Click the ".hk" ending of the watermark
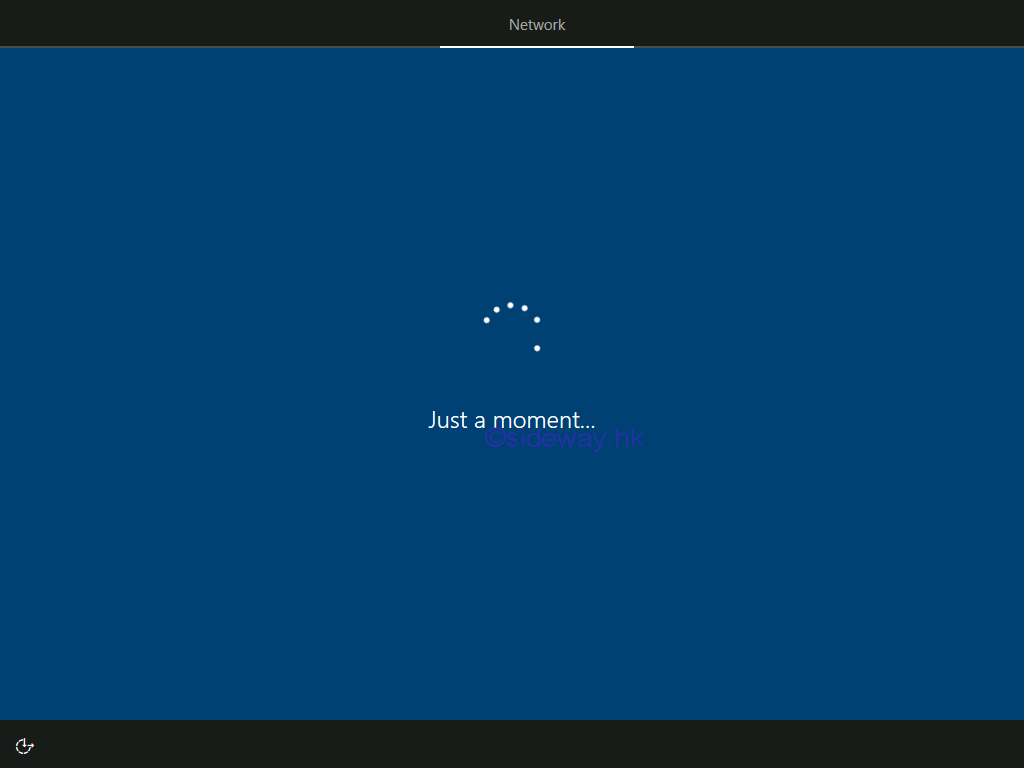1024x768 pixels. point(625,437)
